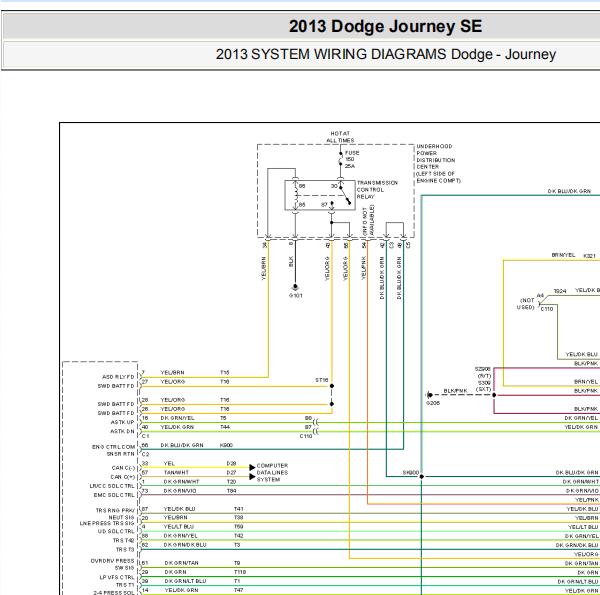Click the 'TRS RNG PRK/ NEUT SIG' label
600x595 pixels.
click(x=115, y=514)
